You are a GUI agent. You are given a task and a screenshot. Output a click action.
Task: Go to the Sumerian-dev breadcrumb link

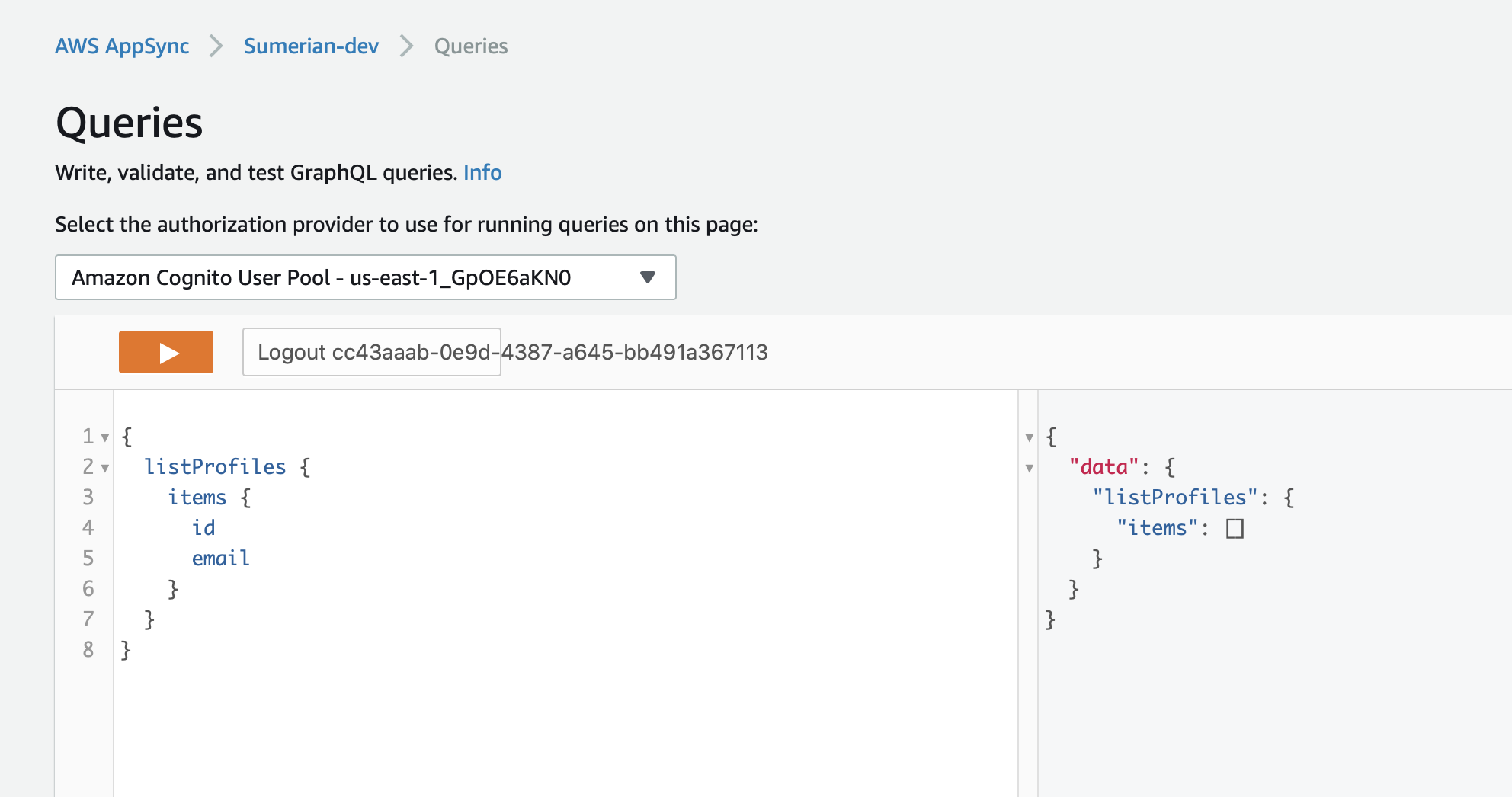(311, 46)
